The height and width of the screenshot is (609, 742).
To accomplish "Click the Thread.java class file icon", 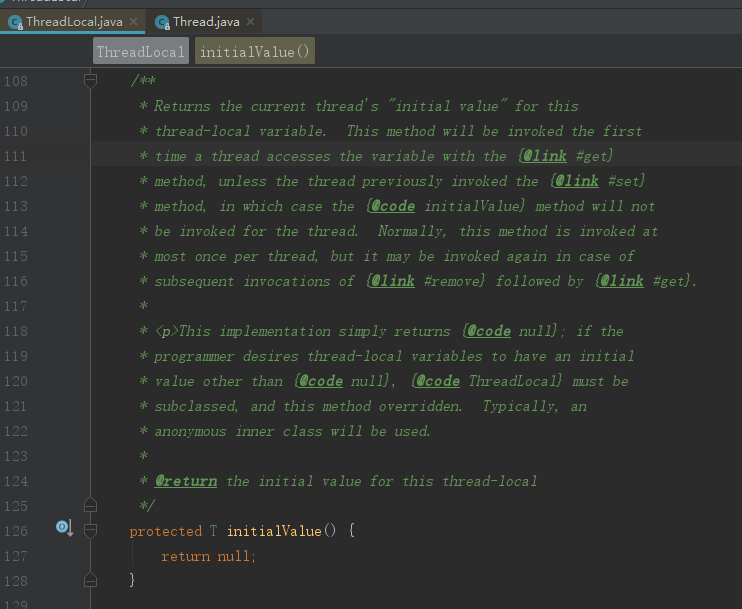I will 162,22.
